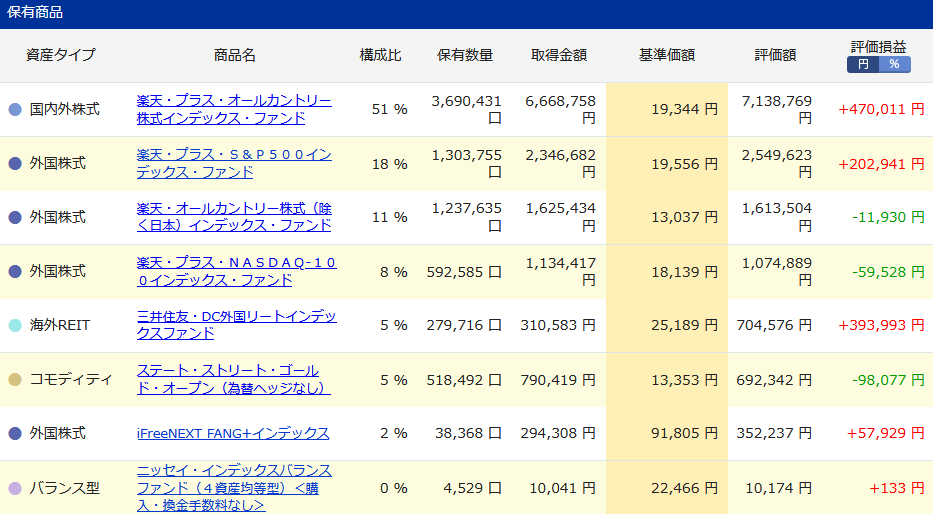The height and width of the screenshot is (514, 933).
Task: Switch 評価損益 display to 円
Action: tap(863, 64)
